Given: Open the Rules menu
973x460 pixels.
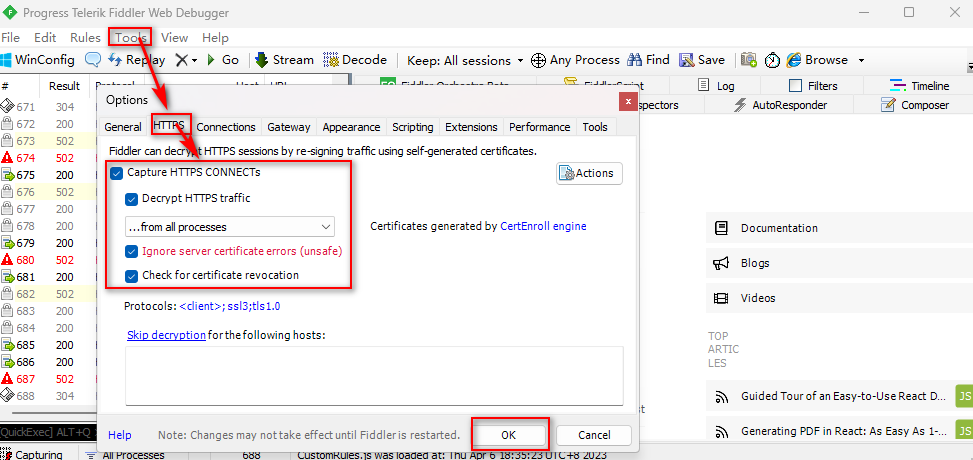Looking at the screenshot, I should pos(86,38).
